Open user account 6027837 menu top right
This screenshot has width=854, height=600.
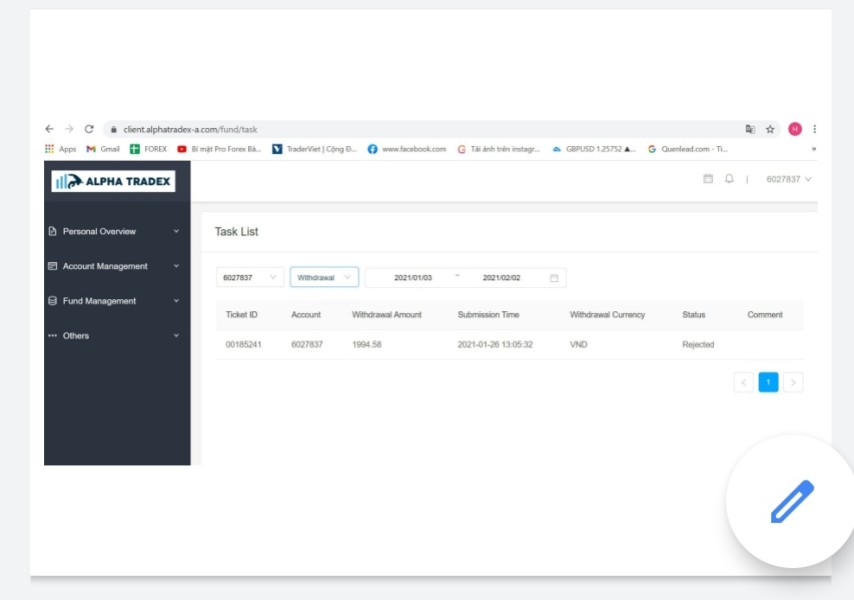(x=789, y=179)
